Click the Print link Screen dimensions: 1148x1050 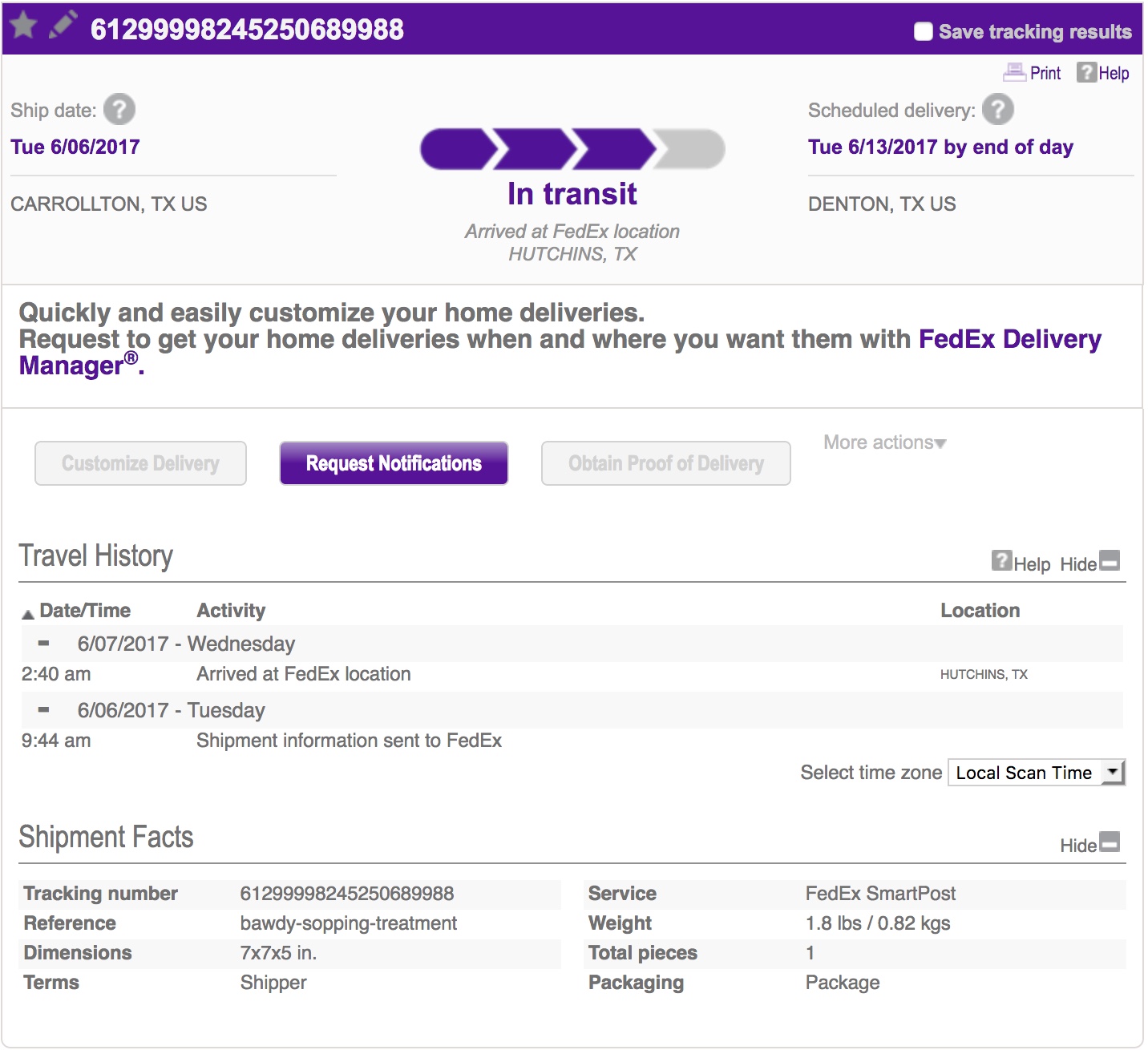1045,73
